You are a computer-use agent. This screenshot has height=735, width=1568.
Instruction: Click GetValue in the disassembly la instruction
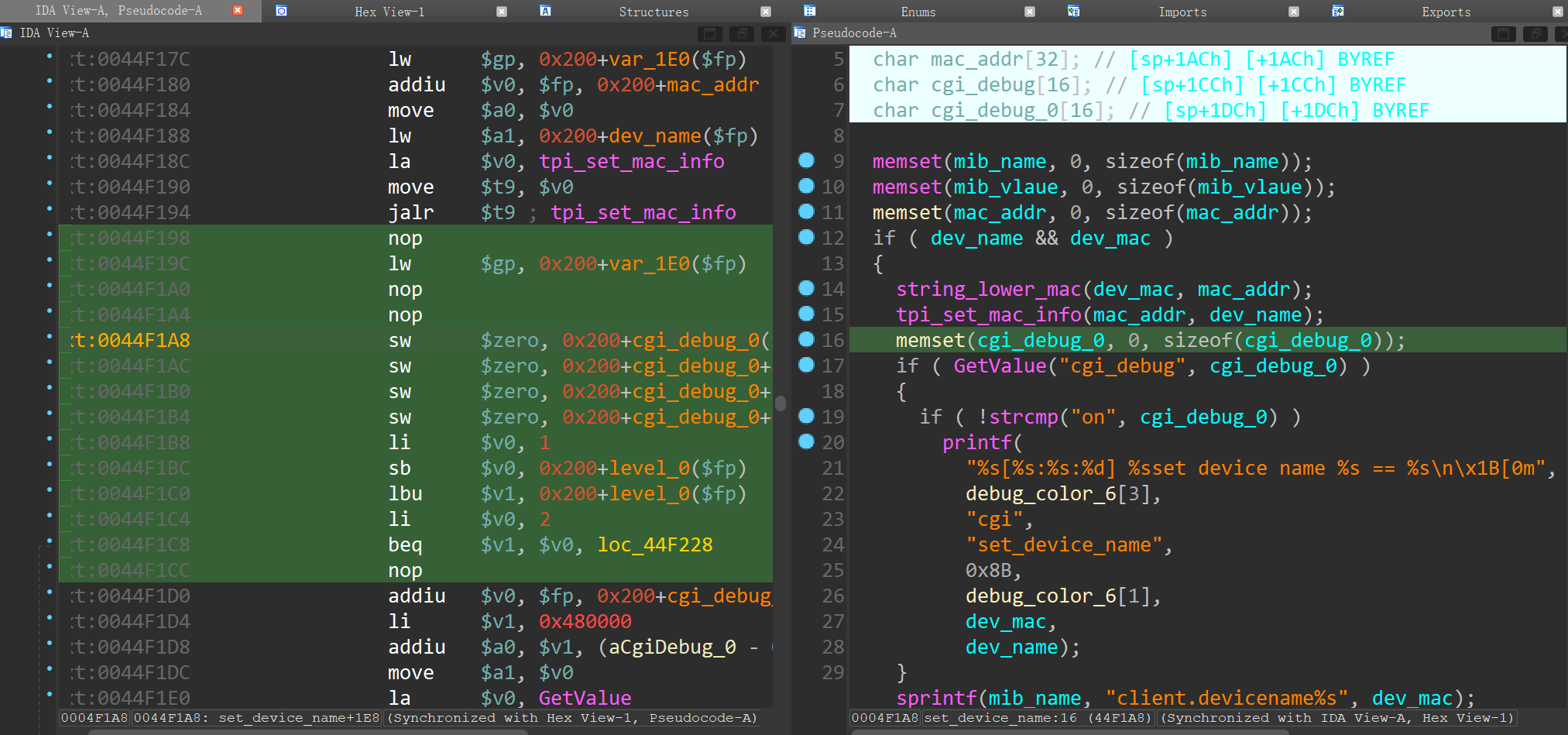[585, 698]
